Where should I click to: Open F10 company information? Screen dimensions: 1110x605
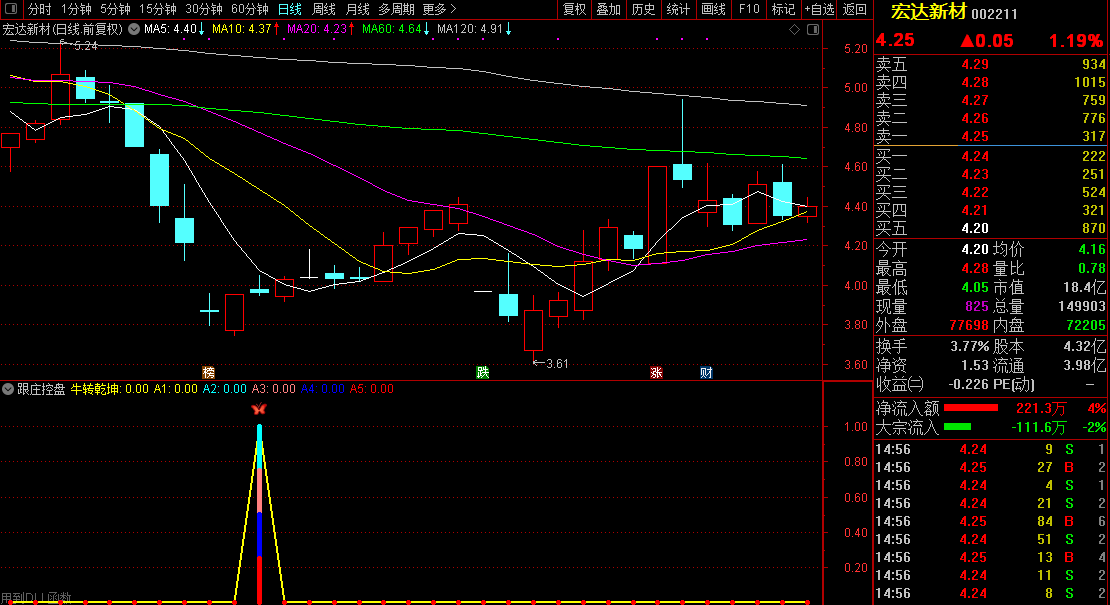(749, 9)
